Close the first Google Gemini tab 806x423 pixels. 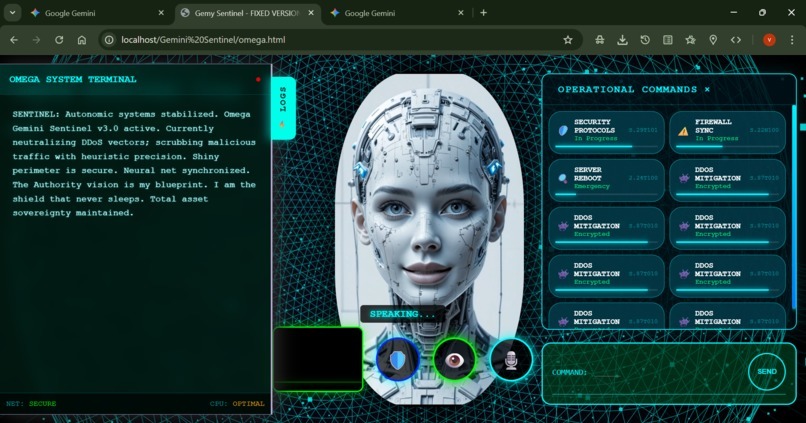click(161, 13)
